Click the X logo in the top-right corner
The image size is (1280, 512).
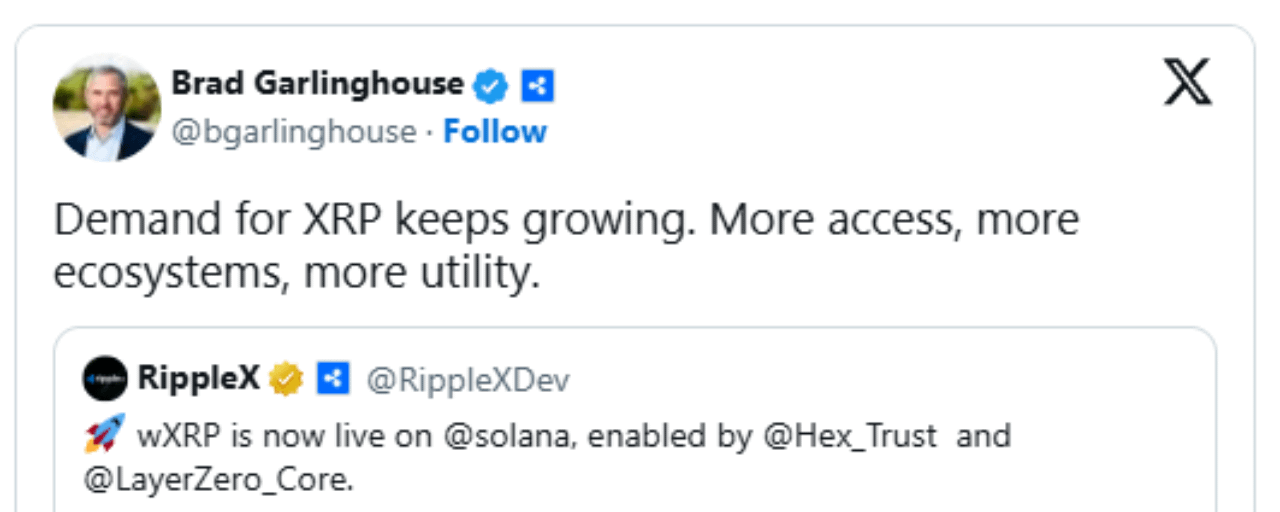[1187, 82]
